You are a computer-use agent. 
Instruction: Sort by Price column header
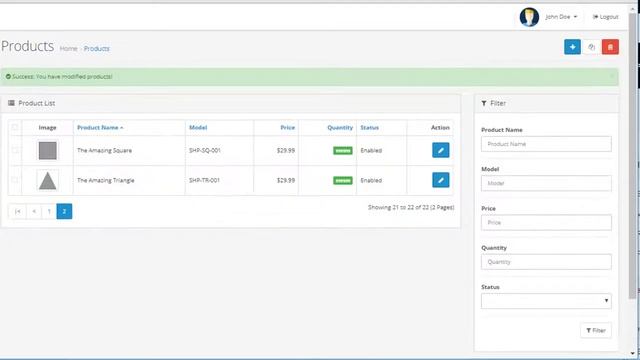point(287,127)
